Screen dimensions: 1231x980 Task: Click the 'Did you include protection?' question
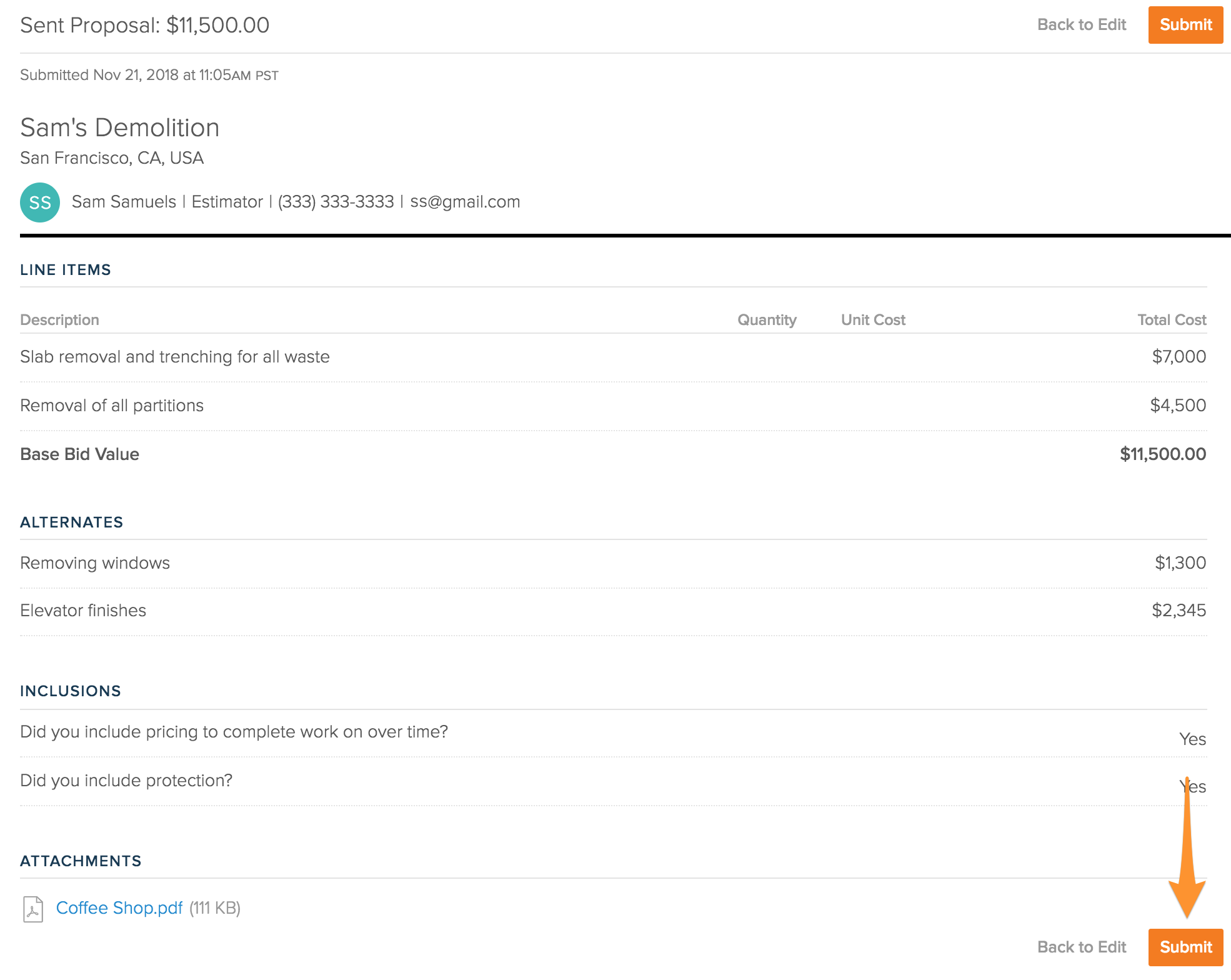click(x=126, y=781)
